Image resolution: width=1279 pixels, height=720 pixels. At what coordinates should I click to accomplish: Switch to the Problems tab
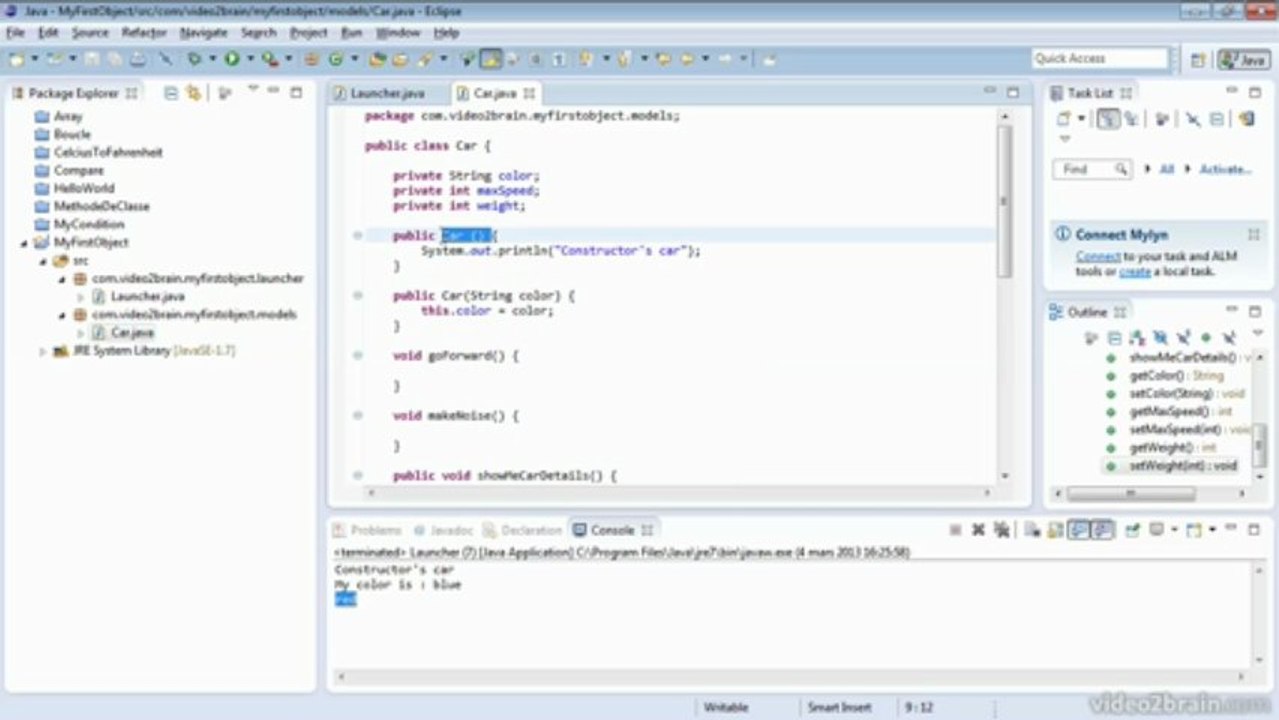(367, 530)
